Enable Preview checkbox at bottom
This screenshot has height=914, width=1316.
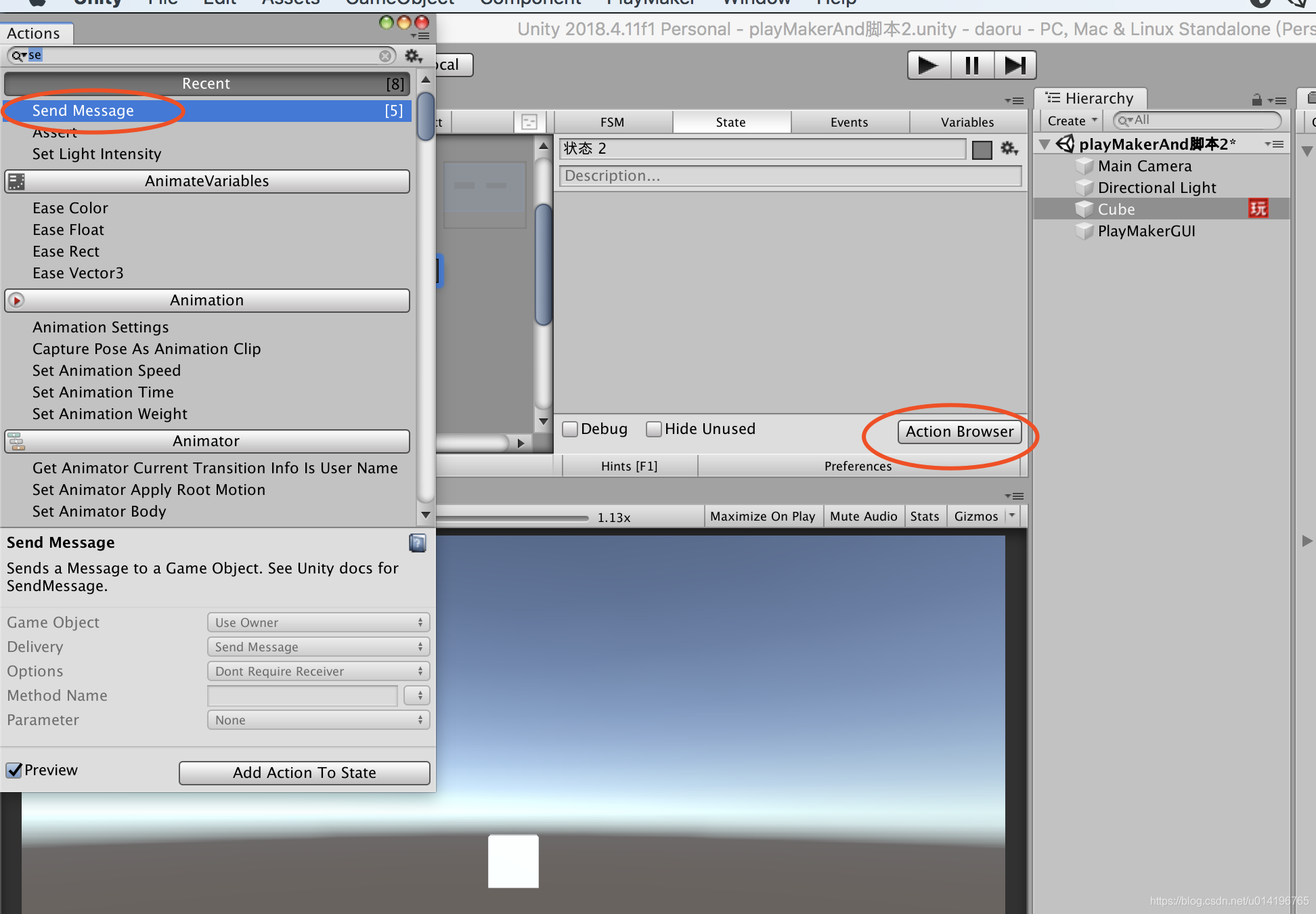coord(14,769)
